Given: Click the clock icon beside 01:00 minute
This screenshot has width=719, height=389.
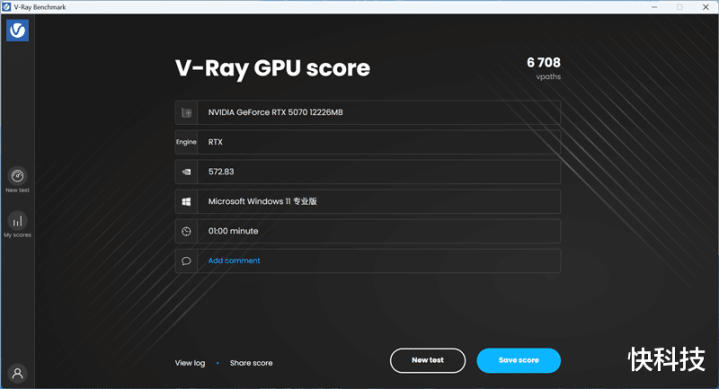Looking at the screenshot, I should pos(186,231).
